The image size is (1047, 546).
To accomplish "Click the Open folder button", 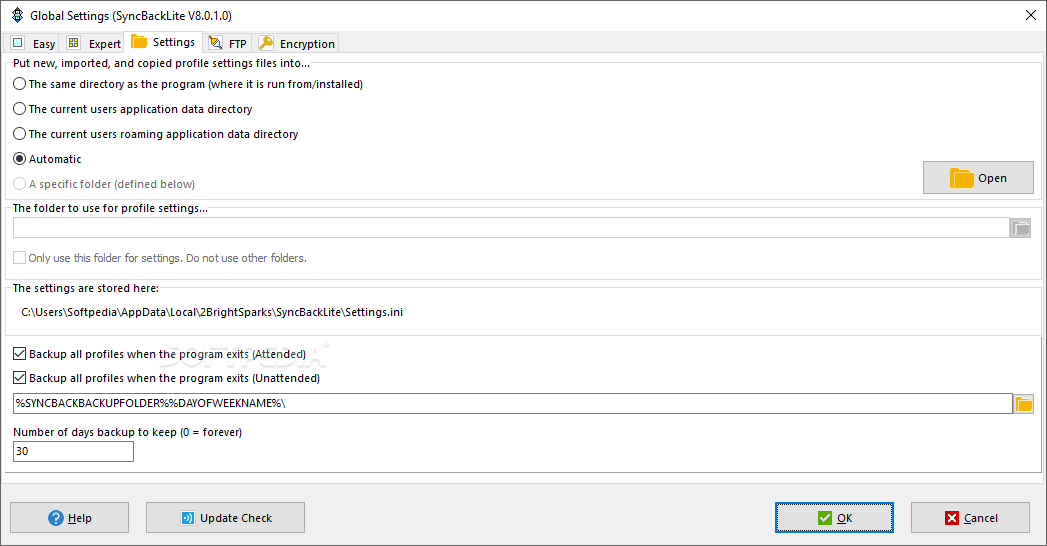I will 978,178.
